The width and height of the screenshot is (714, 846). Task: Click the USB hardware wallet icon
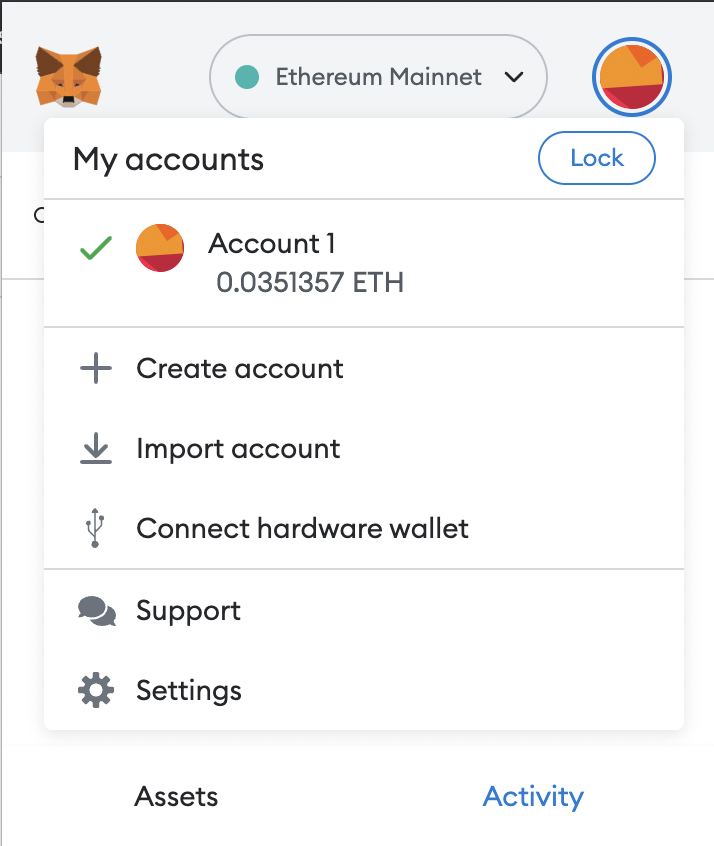click(95, 528)
